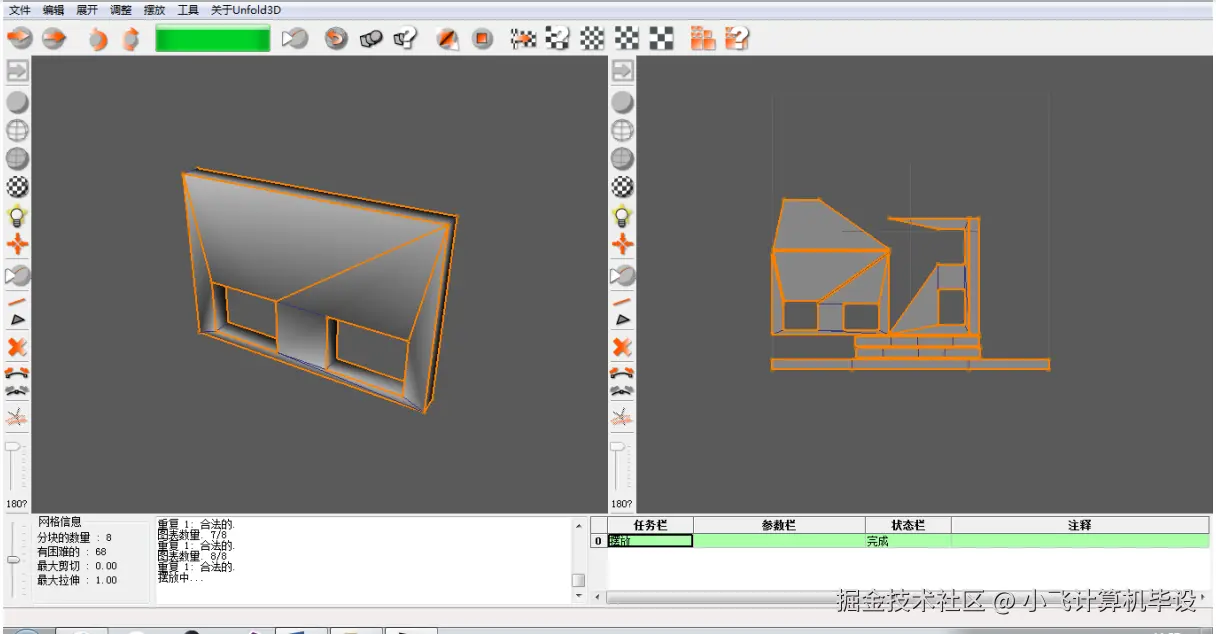Image resolution: width=1216 pixels, height=634 pixels.
Task: Select shaded wireframe sphere in 3D view toolbar
Action: 18,159
